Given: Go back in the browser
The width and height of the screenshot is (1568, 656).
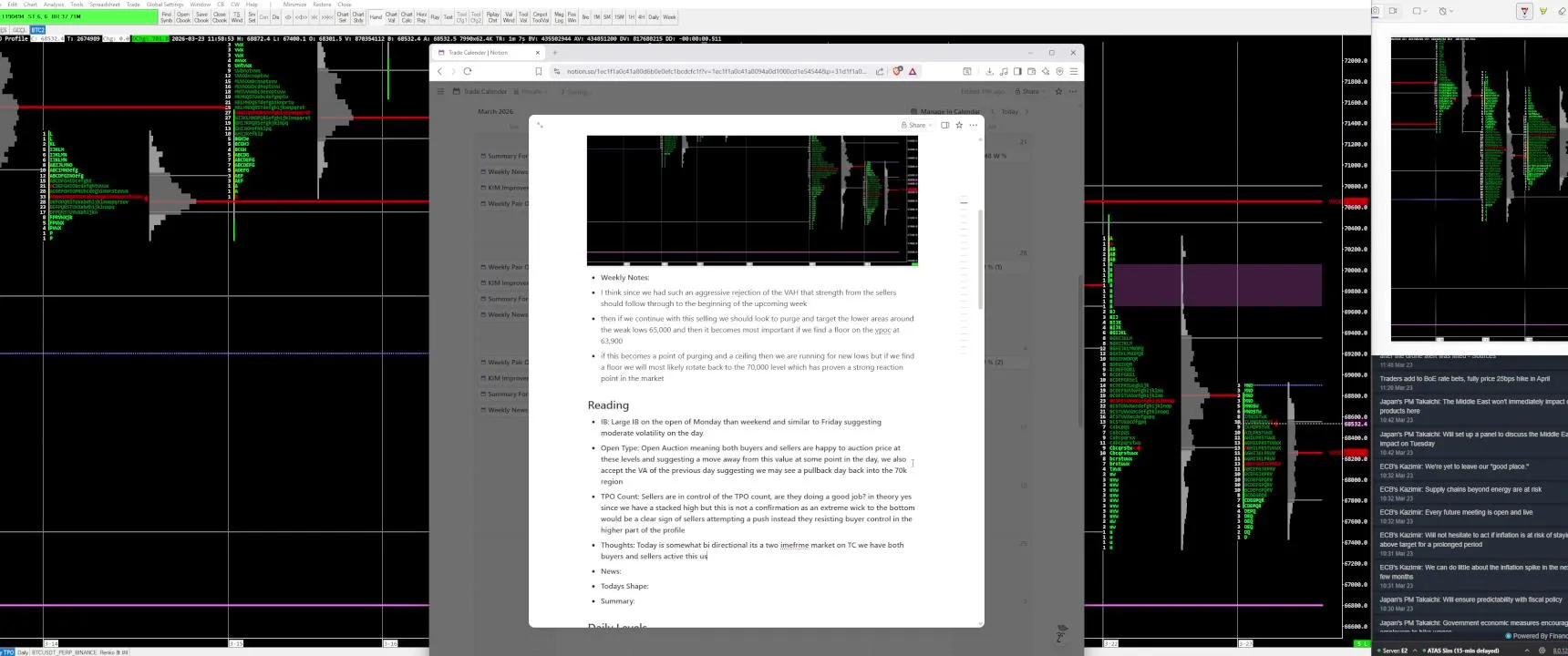Looking at the screenshot, I should pyautogui.click(x=439, y=71).
